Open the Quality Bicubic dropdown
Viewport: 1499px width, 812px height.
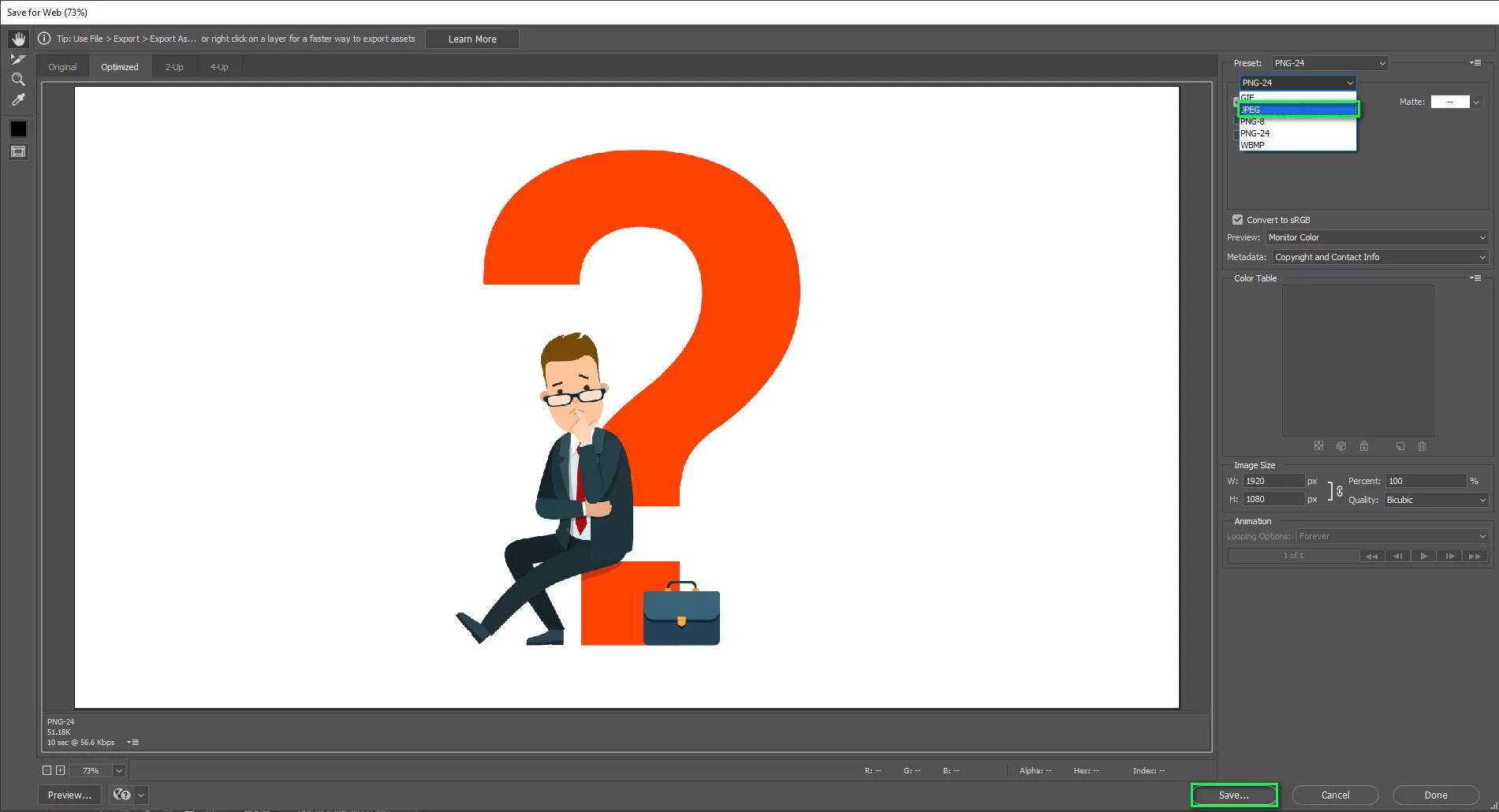1436,500
